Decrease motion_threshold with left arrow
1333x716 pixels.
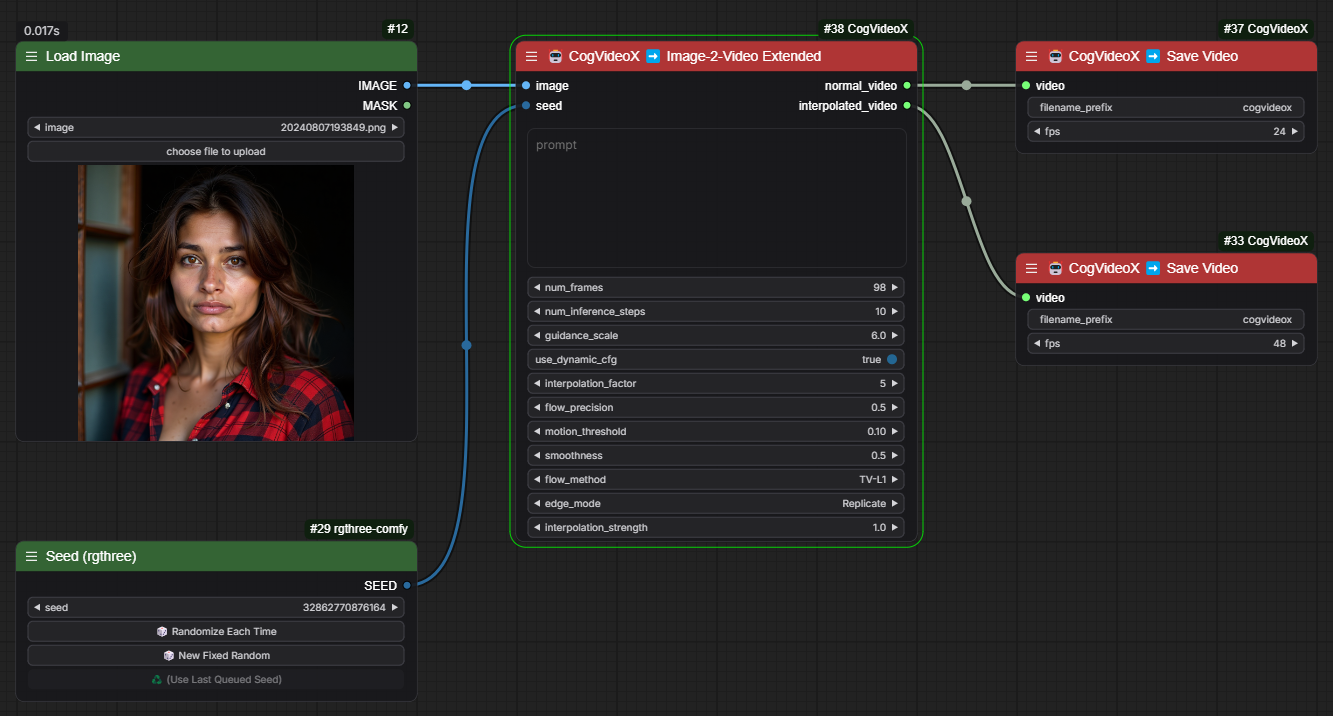(x=537, y=432)
